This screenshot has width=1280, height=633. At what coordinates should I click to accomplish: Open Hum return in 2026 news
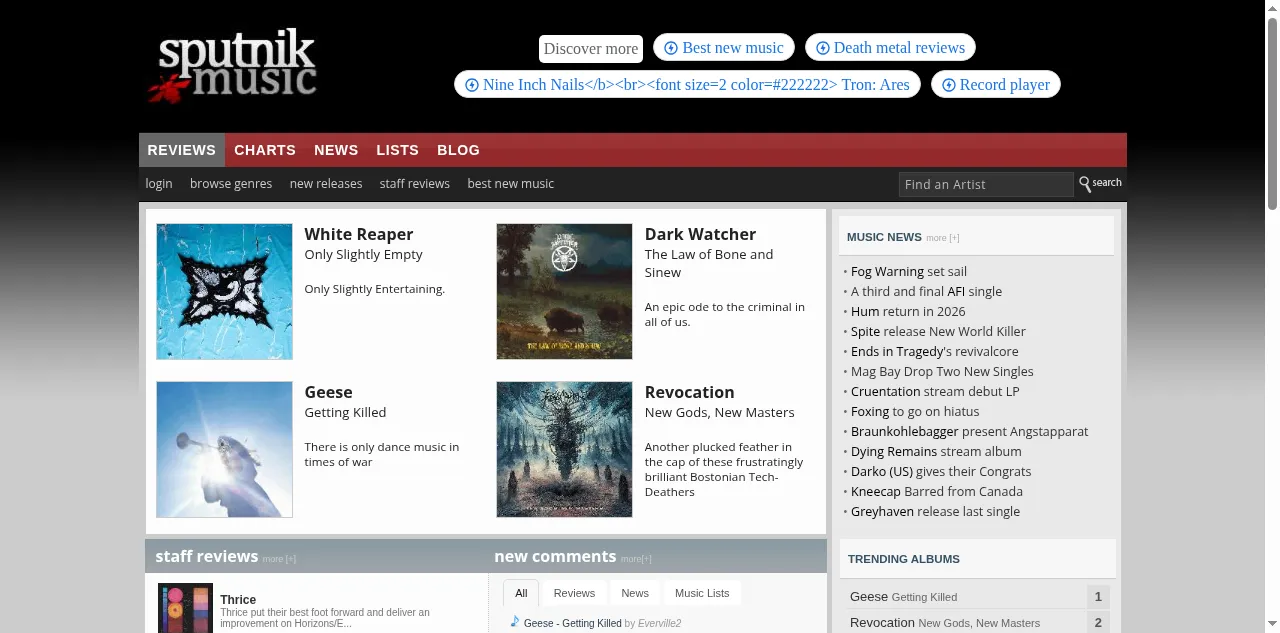[x=908, y=311]
